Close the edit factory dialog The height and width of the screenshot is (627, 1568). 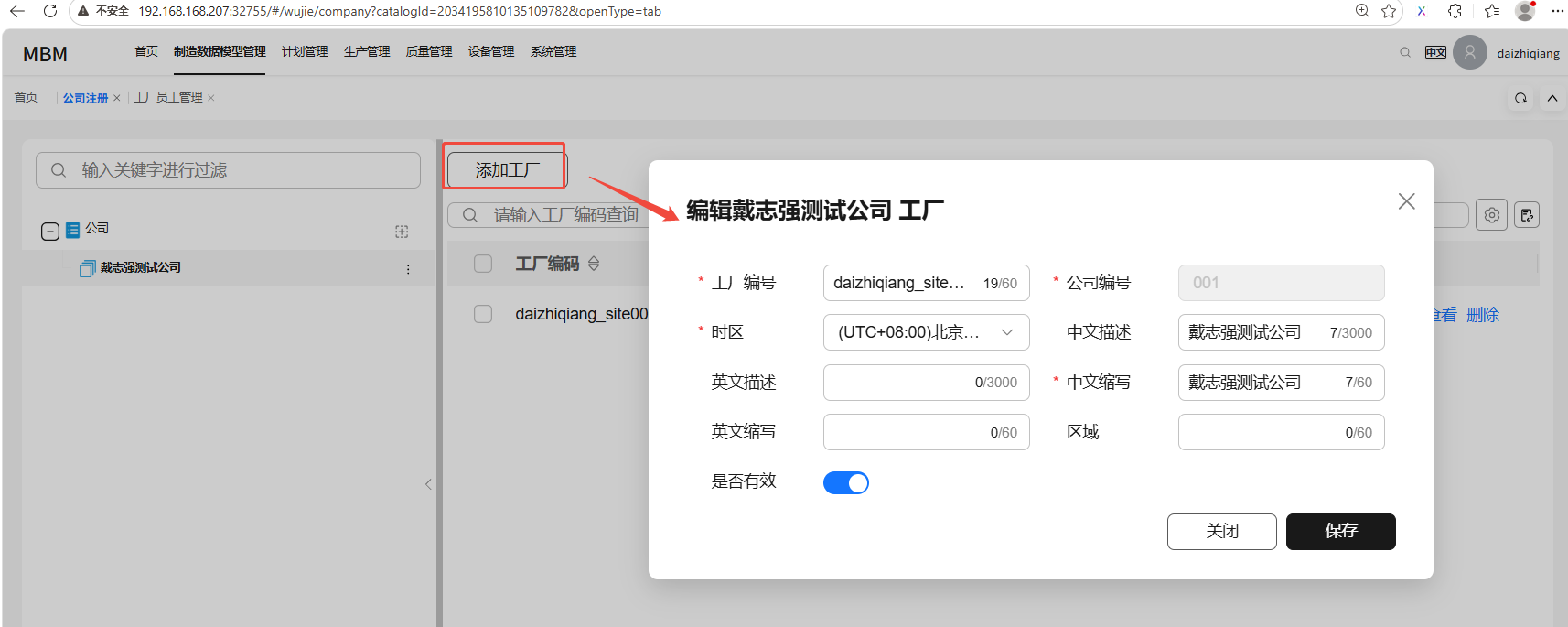[x=1407, y=201]
